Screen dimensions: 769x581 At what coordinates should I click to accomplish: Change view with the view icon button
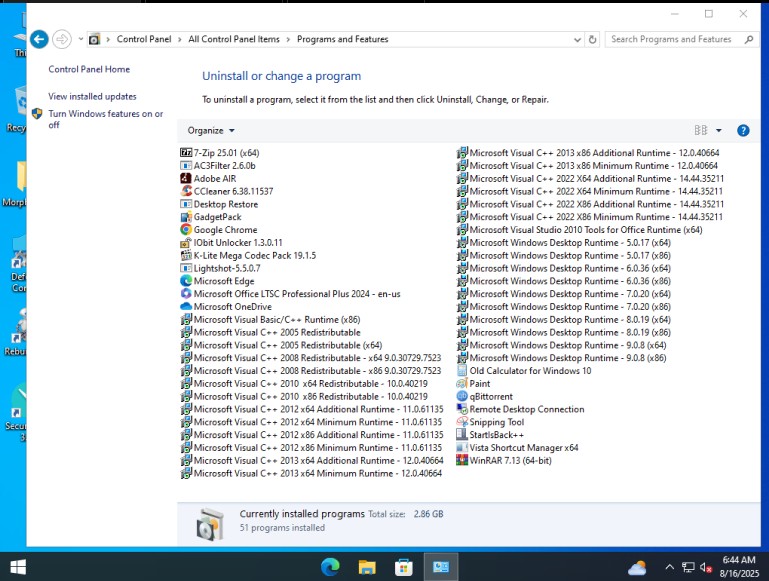tap(701, 130)
